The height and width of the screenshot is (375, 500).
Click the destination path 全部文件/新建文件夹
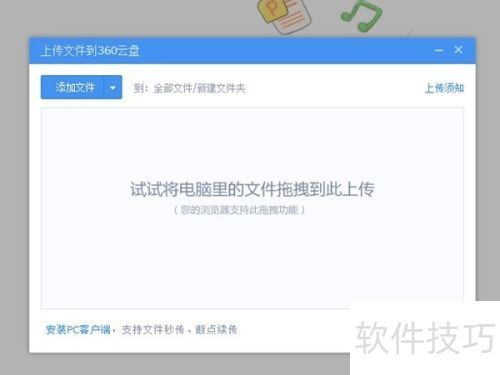(199, 88)
